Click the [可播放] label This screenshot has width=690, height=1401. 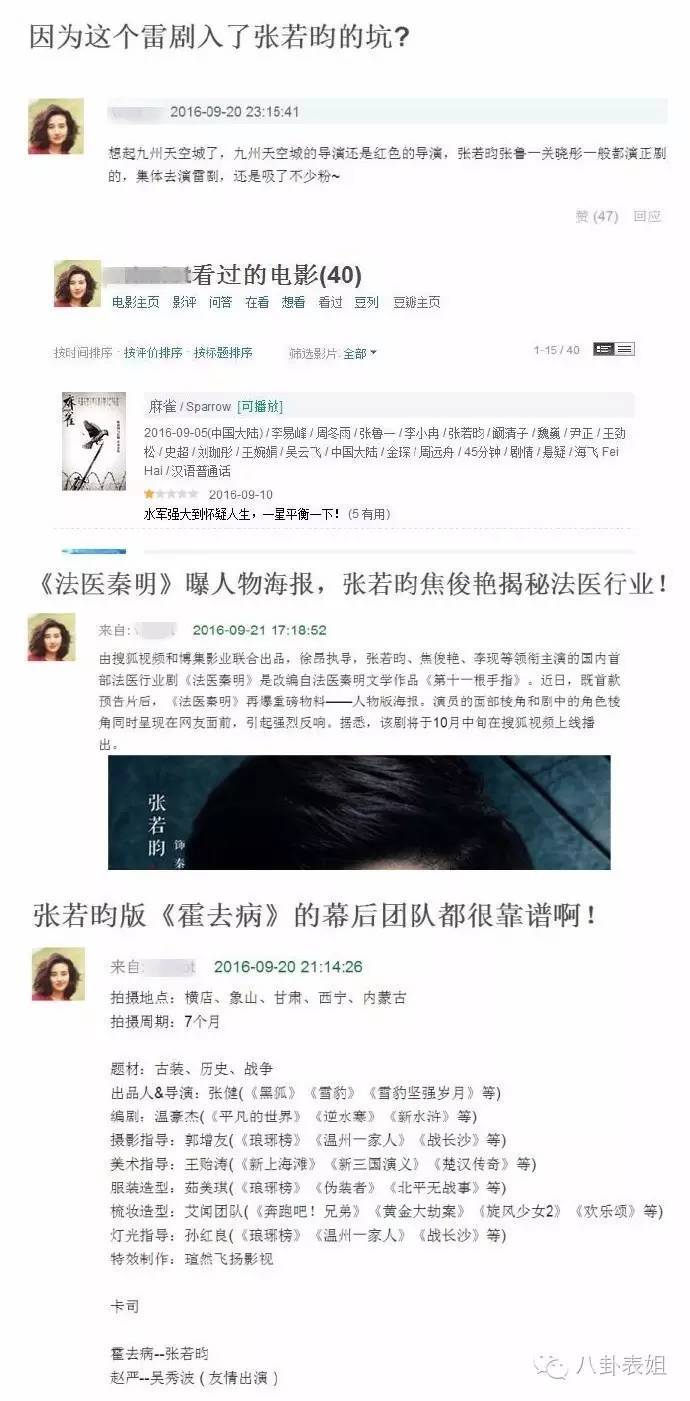click(x=260, y=407)
